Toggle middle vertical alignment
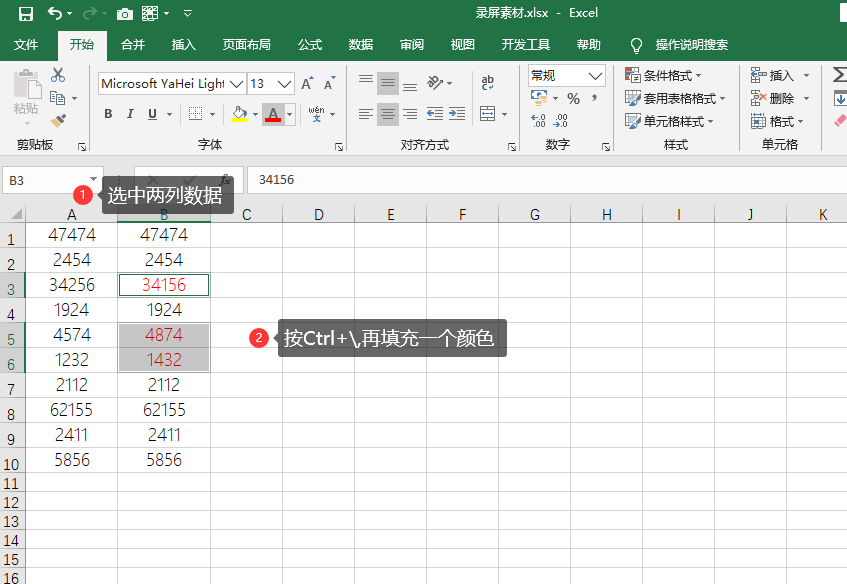The height and width of the screenshot is (584, 847). pyautogui.click(x=388, y=83)
